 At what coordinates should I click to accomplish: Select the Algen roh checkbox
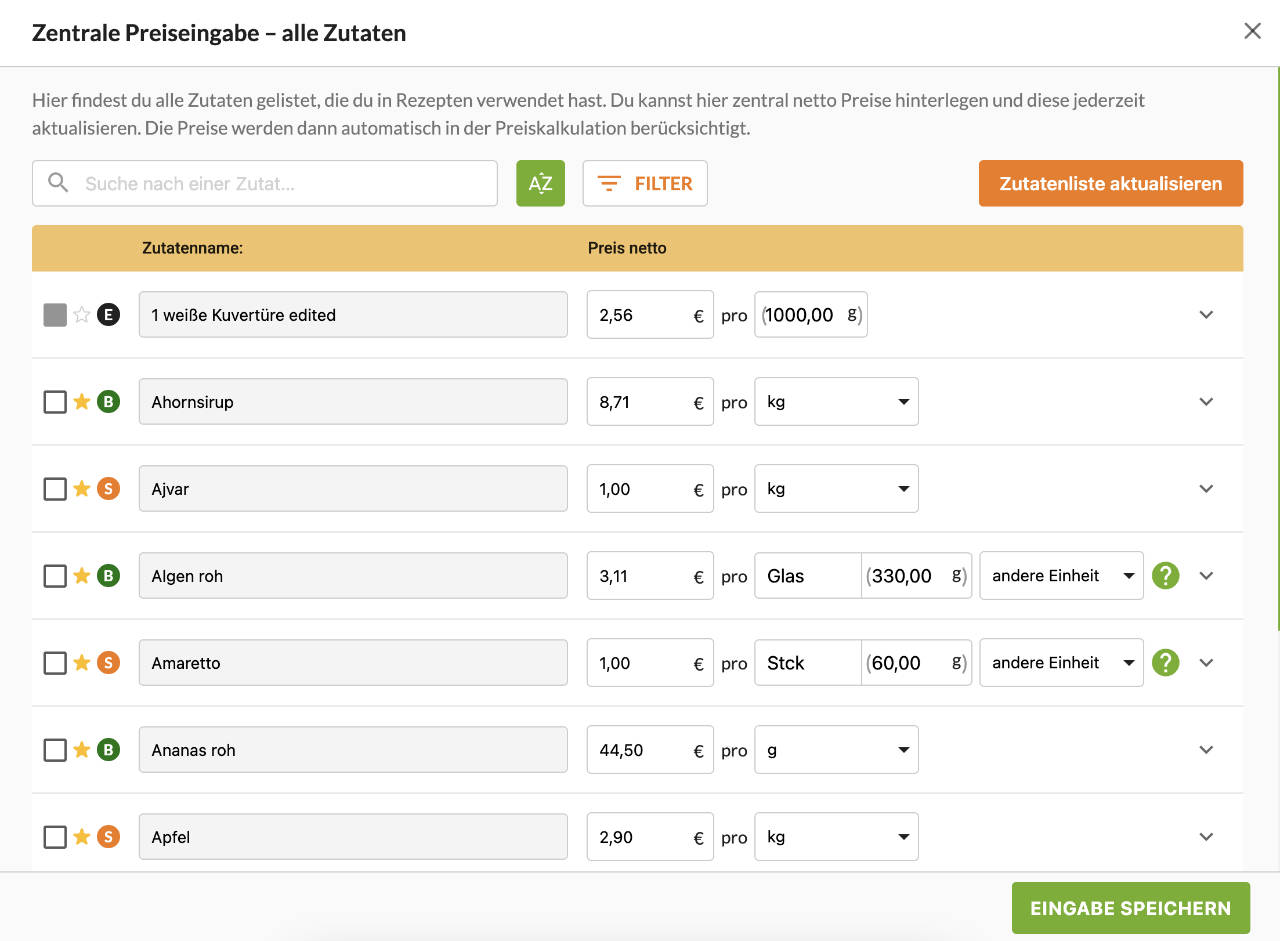click(55, 576)
